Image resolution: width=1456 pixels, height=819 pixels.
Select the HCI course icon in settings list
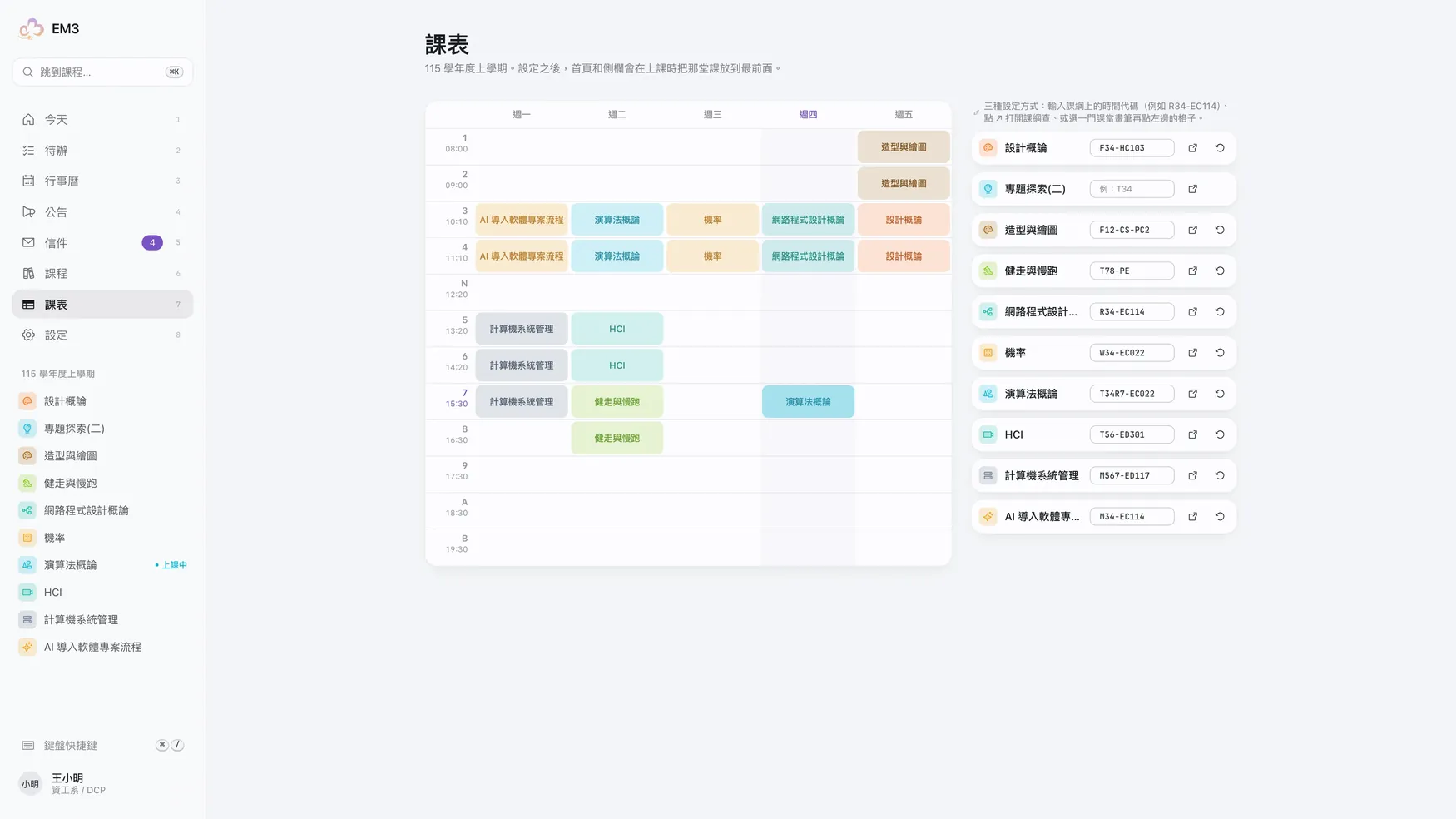pos(988,434)
